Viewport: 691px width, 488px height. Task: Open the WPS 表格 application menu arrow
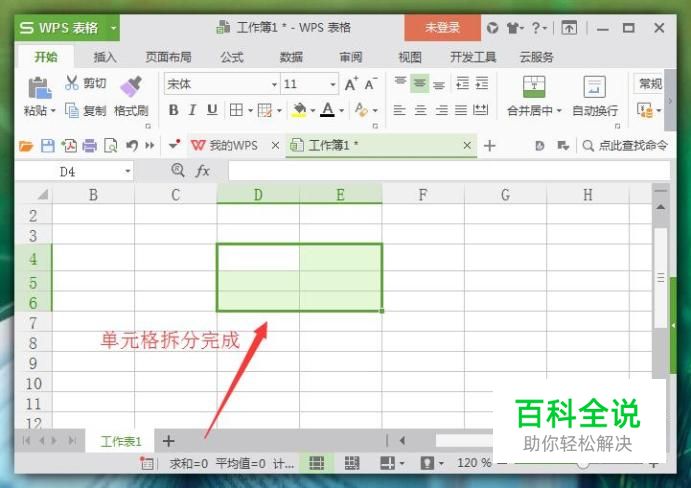[x=113, y=28]
